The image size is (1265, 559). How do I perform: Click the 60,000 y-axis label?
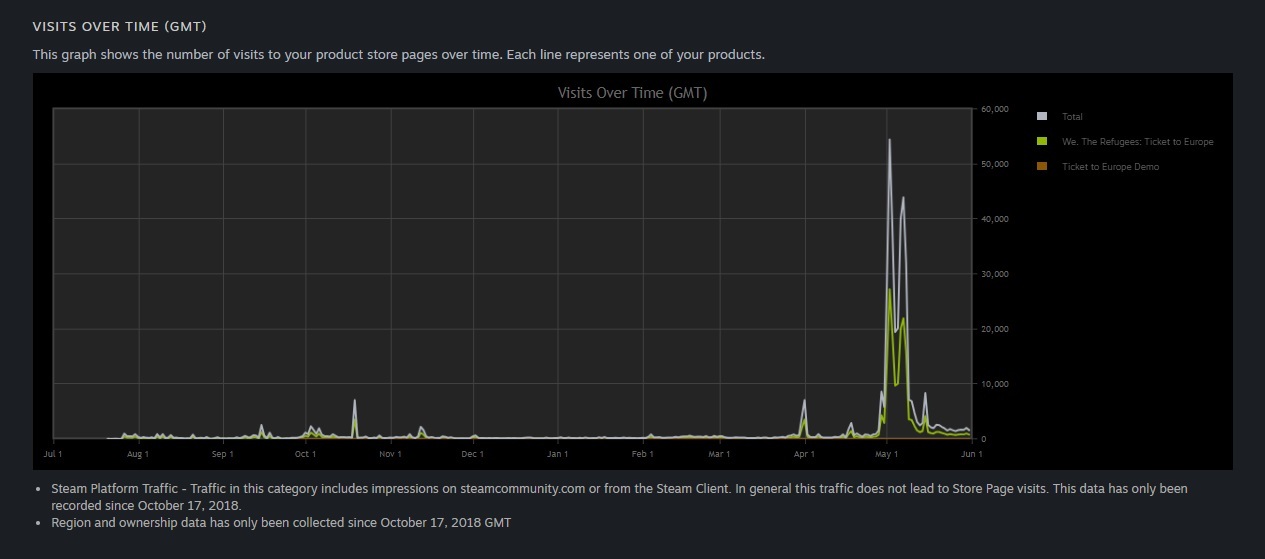[994, 109]
